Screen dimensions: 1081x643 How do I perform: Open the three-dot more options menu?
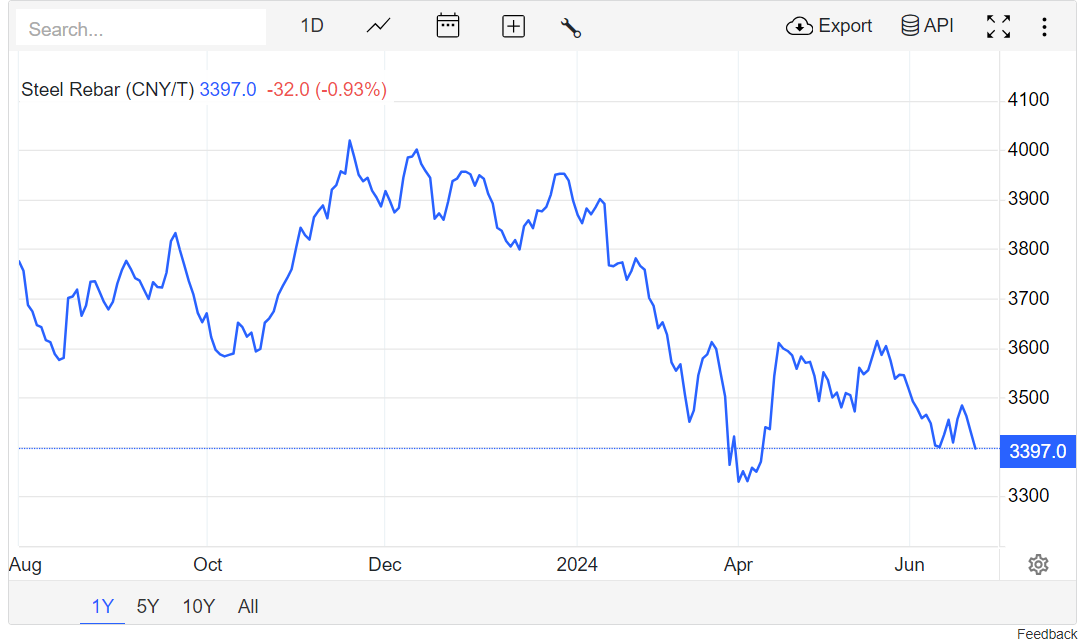(1044, 27)
